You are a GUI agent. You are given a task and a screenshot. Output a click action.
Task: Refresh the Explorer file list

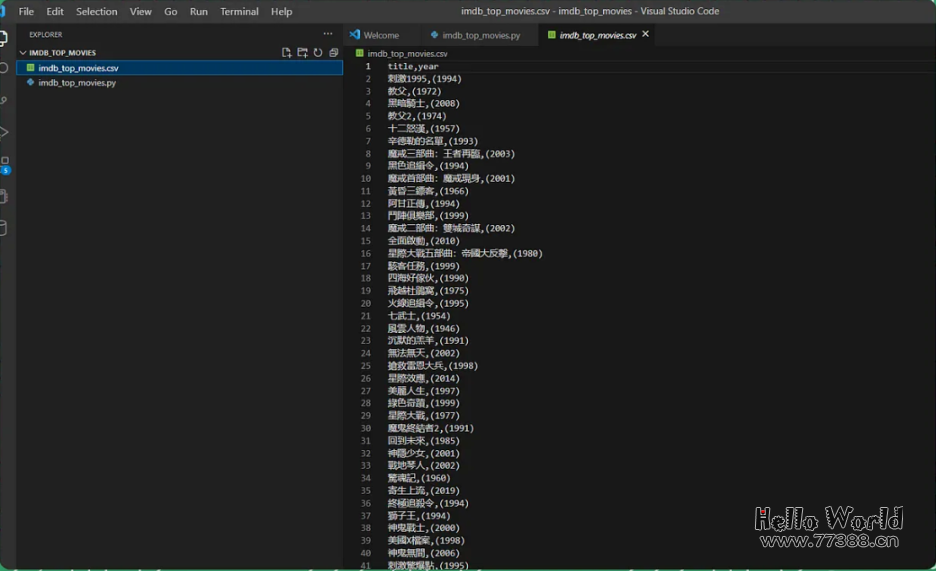(318, 53)
